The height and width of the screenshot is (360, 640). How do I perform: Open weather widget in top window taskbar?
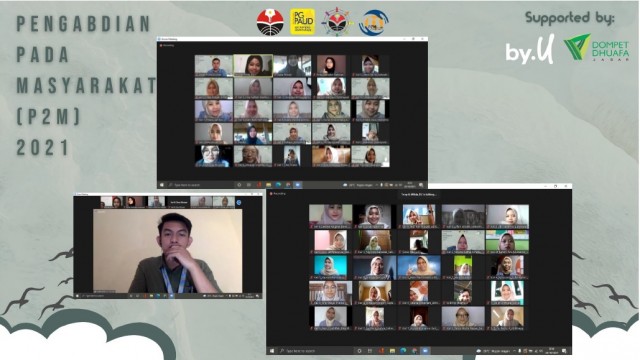pyautogui.click(x=359, y=185)
